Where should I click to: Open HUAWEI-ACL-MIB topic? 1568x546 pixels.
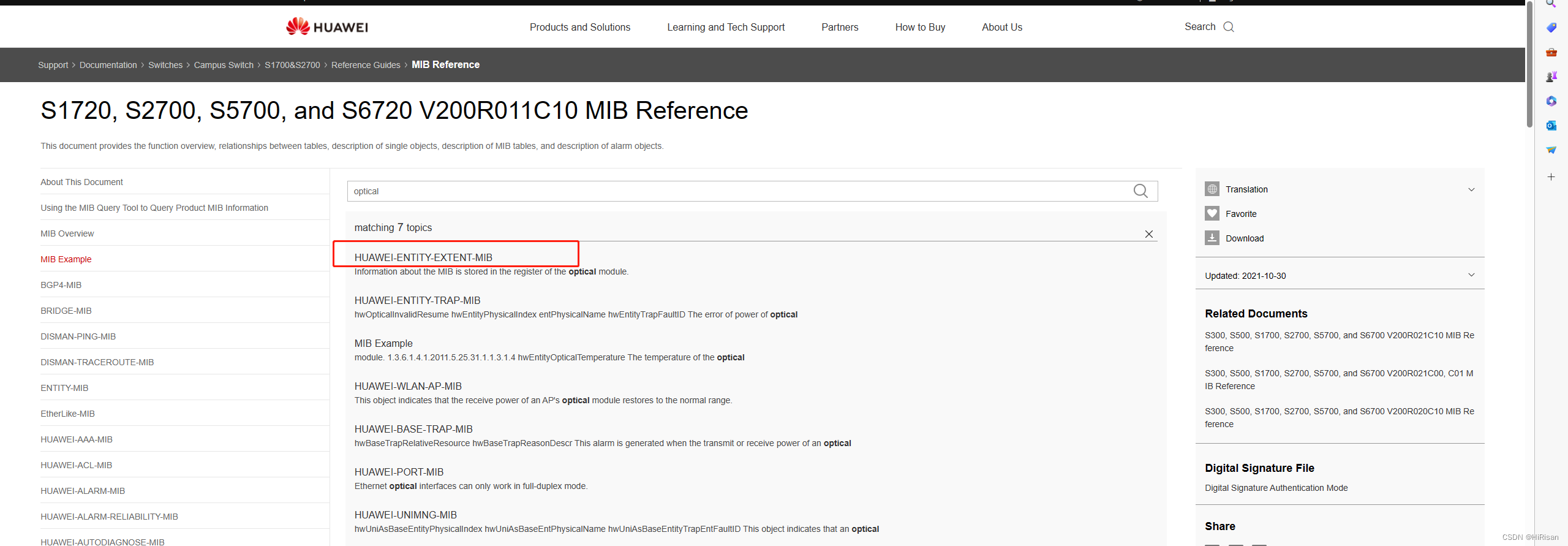click(77, 465)
